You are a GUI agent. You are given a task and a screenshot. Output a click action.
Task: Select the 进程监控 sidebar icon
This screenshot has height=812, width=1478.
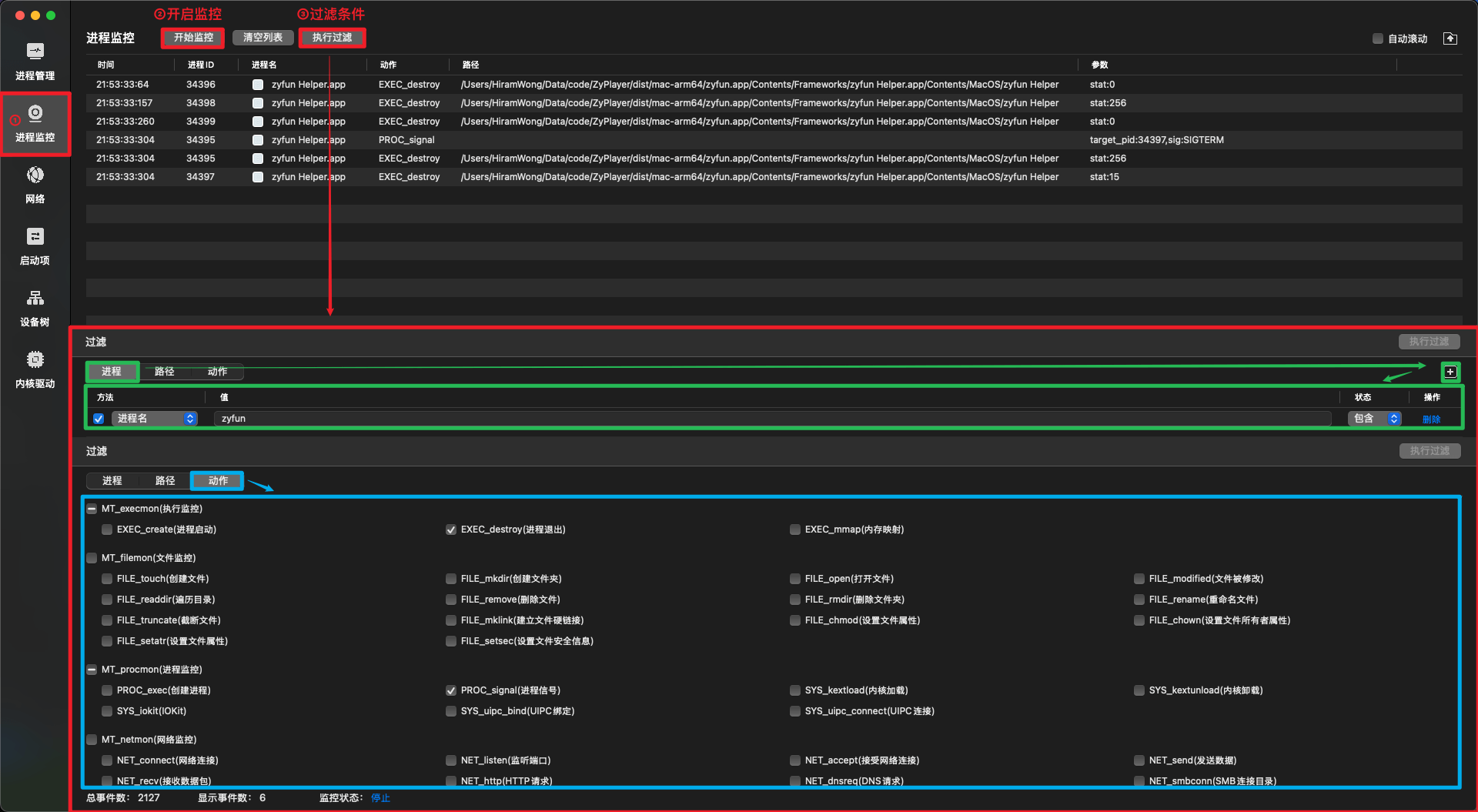click(x=35, y=122)
